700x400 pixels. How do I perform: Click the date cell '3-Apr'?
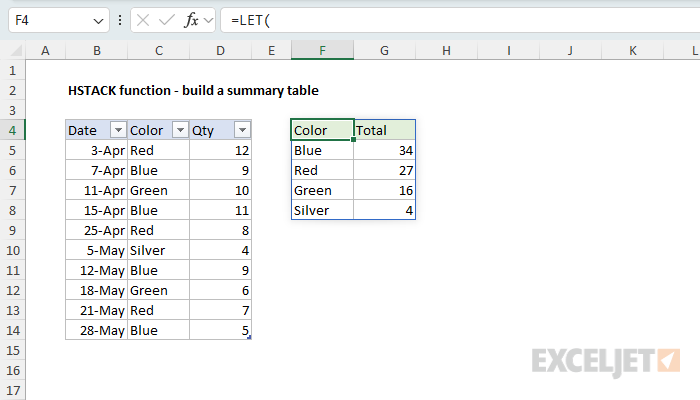[96, 150]
